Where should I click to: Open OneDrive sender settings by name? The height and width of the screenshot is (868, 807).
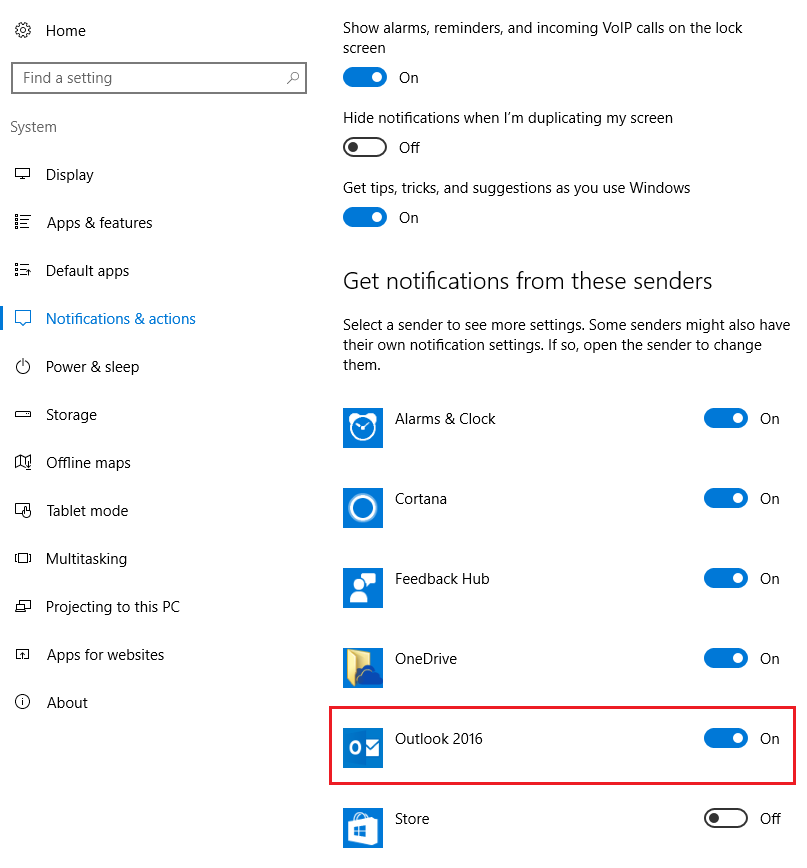tap(426, 659)
